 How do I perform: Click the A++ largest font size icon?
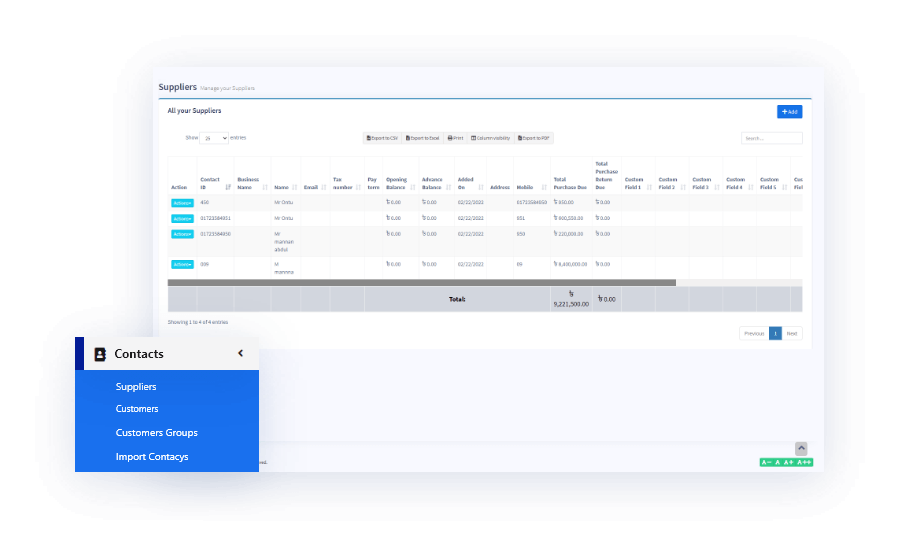[x=804, y=462]
